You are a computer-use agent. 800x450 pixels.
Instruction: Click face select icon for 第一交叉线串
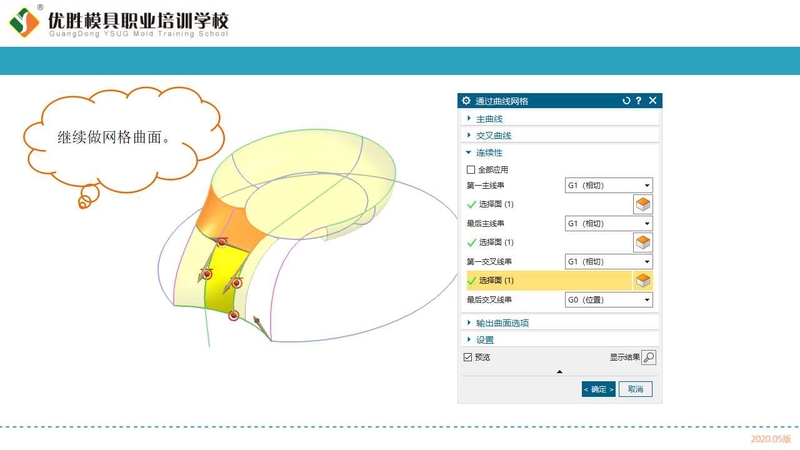[x=643, y=281]
